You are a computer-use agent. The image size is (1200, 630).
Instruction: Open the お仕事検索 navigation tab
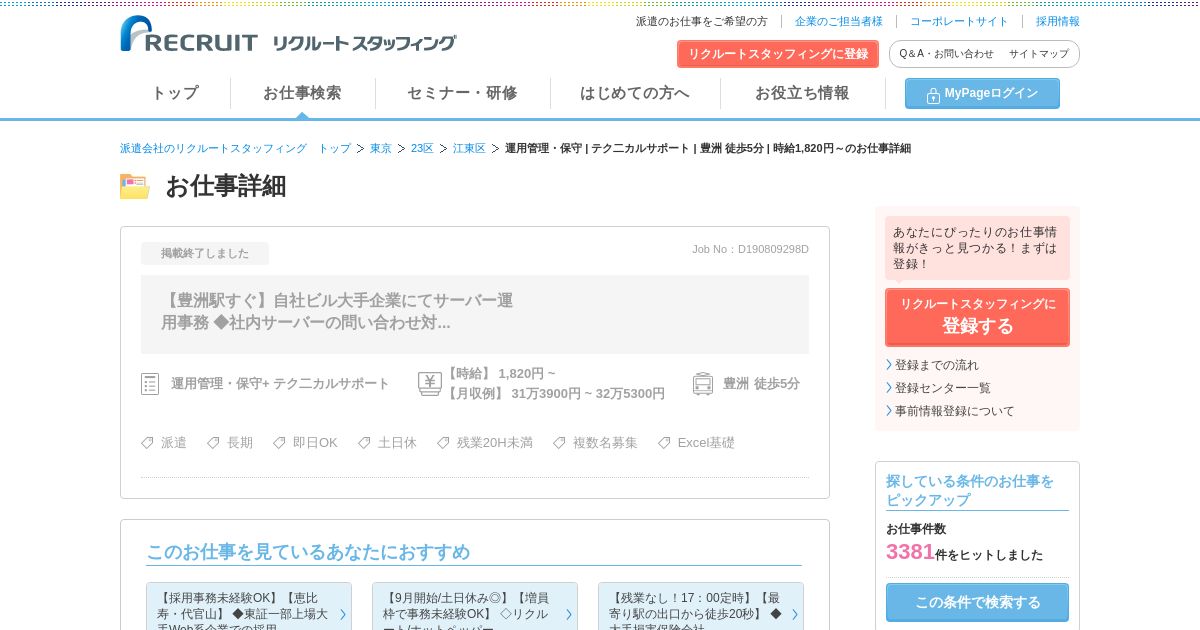click(x=302, y=93)
